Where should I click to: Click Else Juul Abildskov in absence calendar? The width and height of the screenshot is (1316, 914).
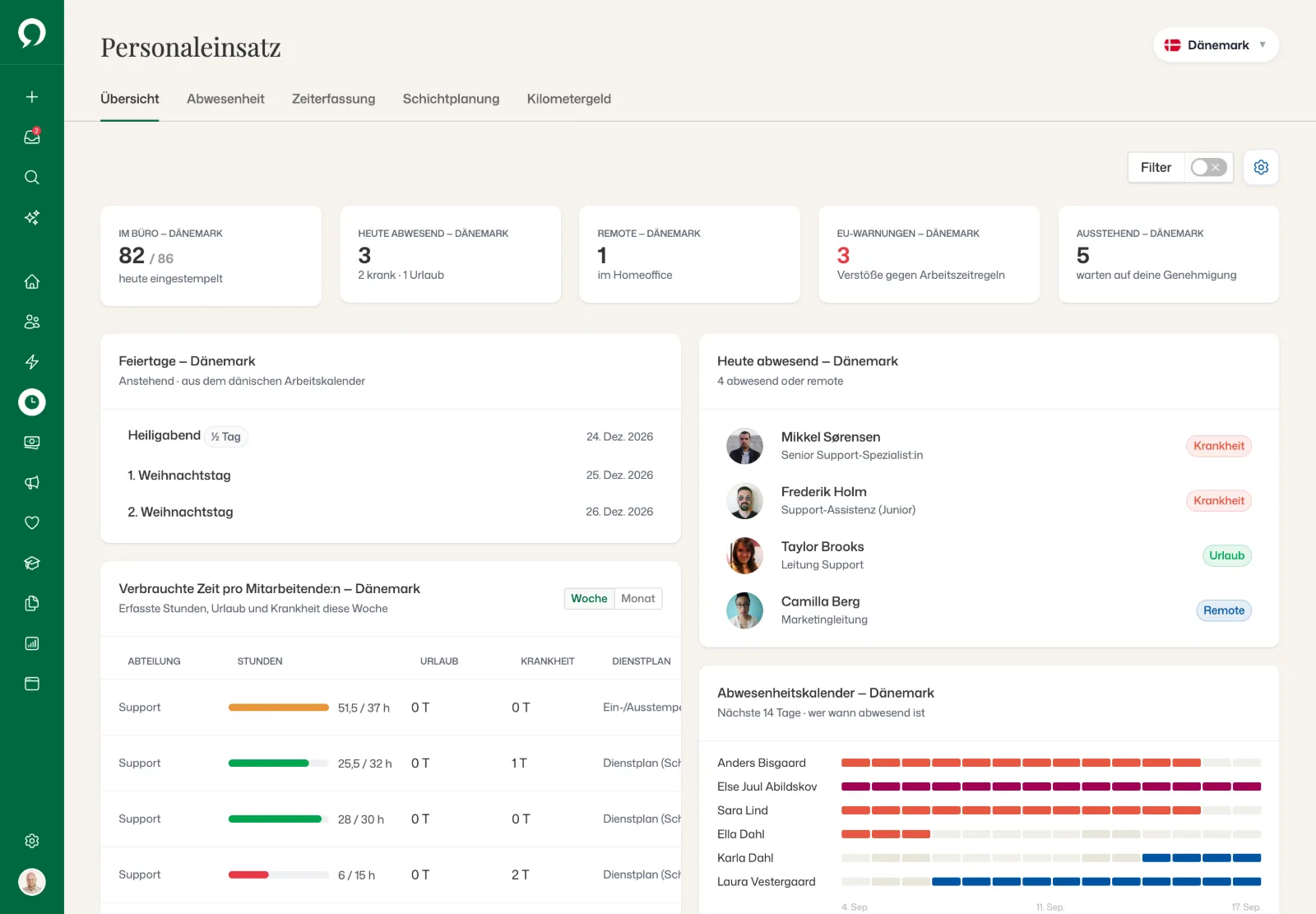pyautogui.click(x=767, y=786)
